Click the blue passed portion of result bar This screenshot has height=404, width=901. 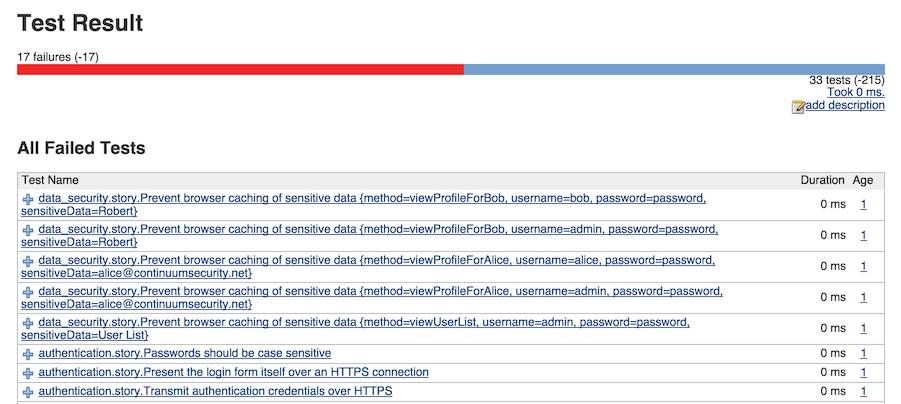click(x=674, y=70)
